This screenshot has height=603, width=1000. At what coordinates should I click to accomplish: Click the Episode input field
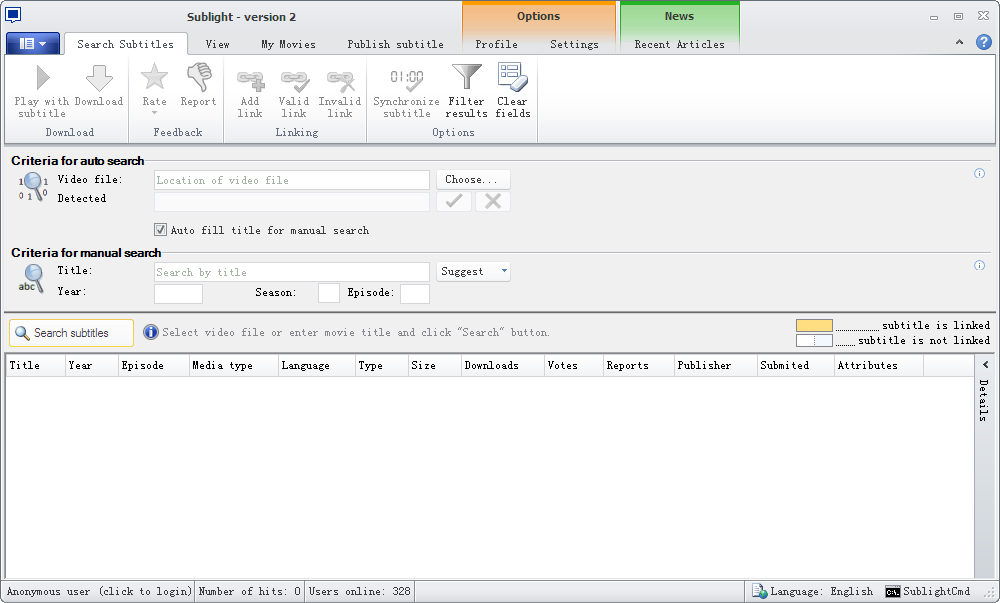pos(415,294)
